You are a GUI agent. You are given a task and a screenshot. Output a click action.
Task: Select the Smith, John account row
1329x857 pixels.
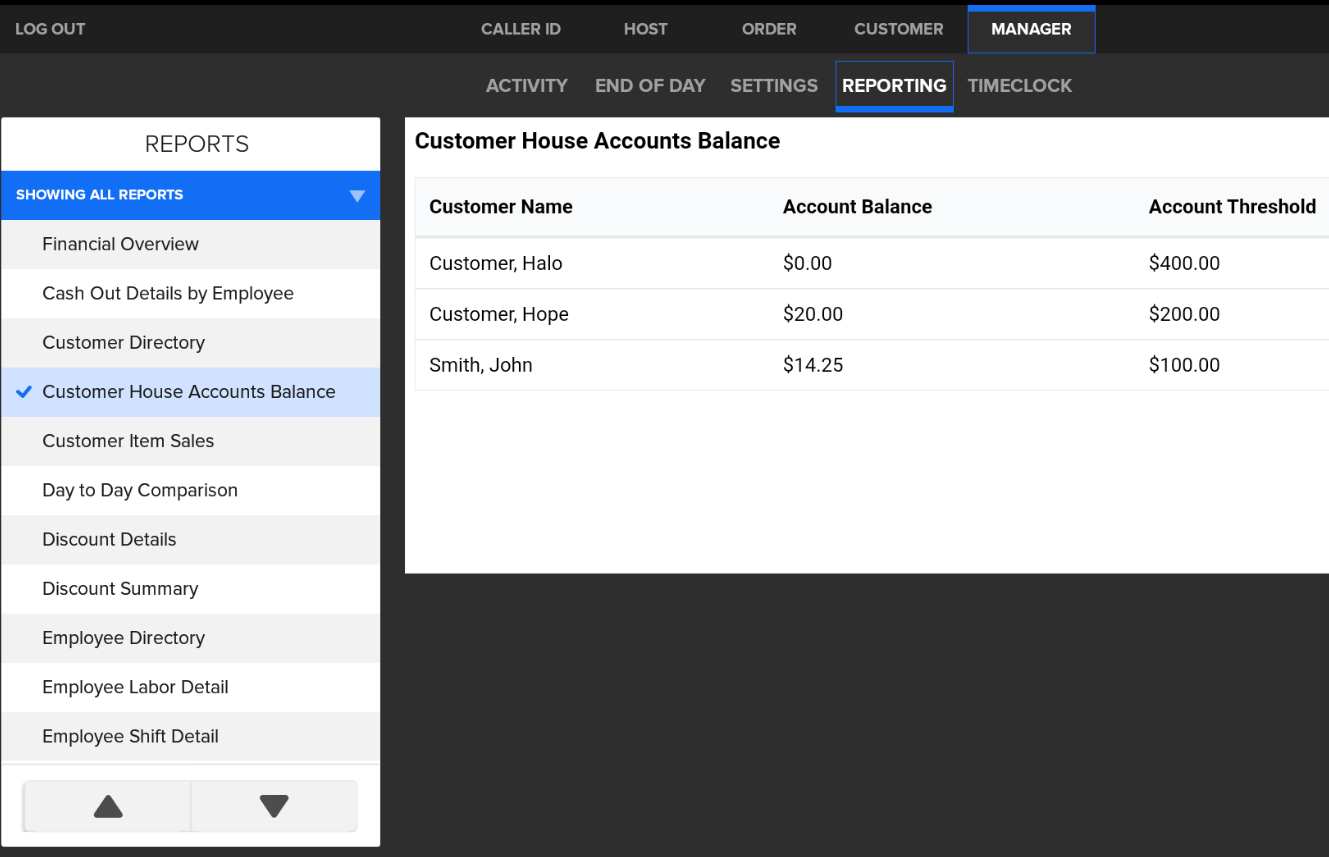[481, 365]
